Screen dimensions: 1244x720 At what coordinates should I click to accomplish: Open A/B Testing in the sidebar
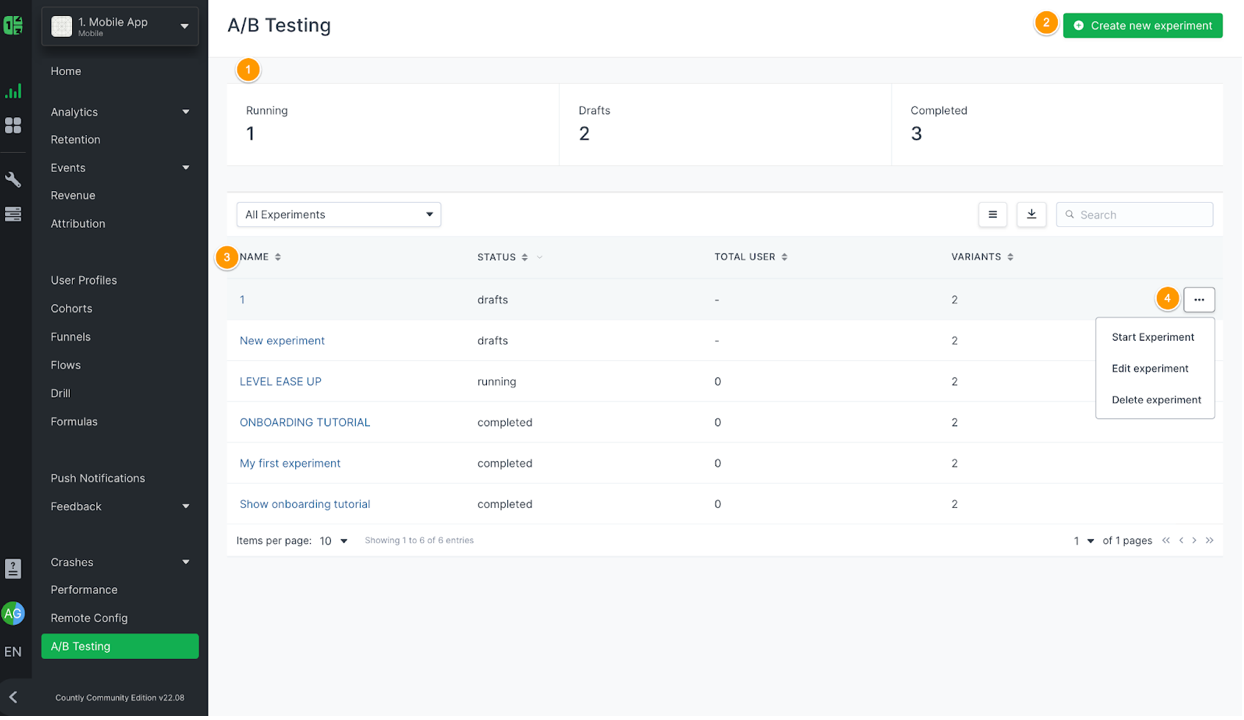pos(120,647)
